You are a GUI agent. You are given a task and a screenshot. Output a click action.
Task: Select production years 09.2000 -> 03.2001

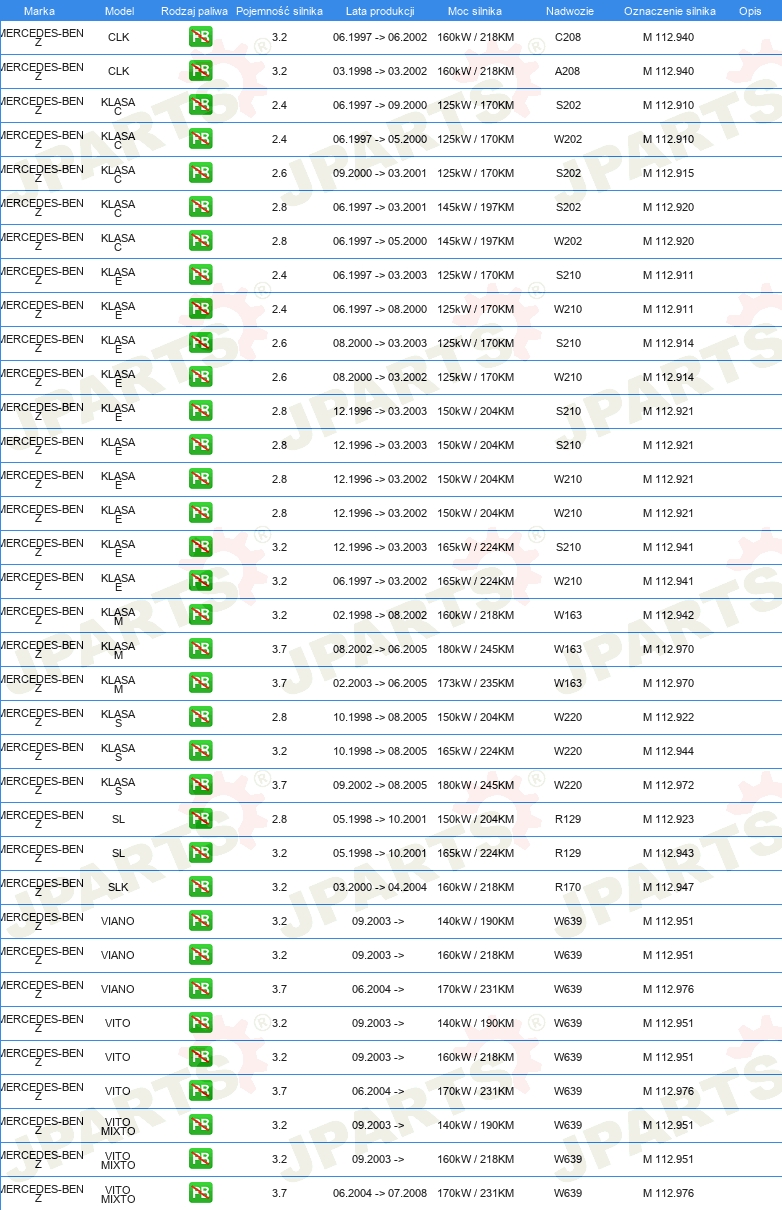tap(380, 174)
